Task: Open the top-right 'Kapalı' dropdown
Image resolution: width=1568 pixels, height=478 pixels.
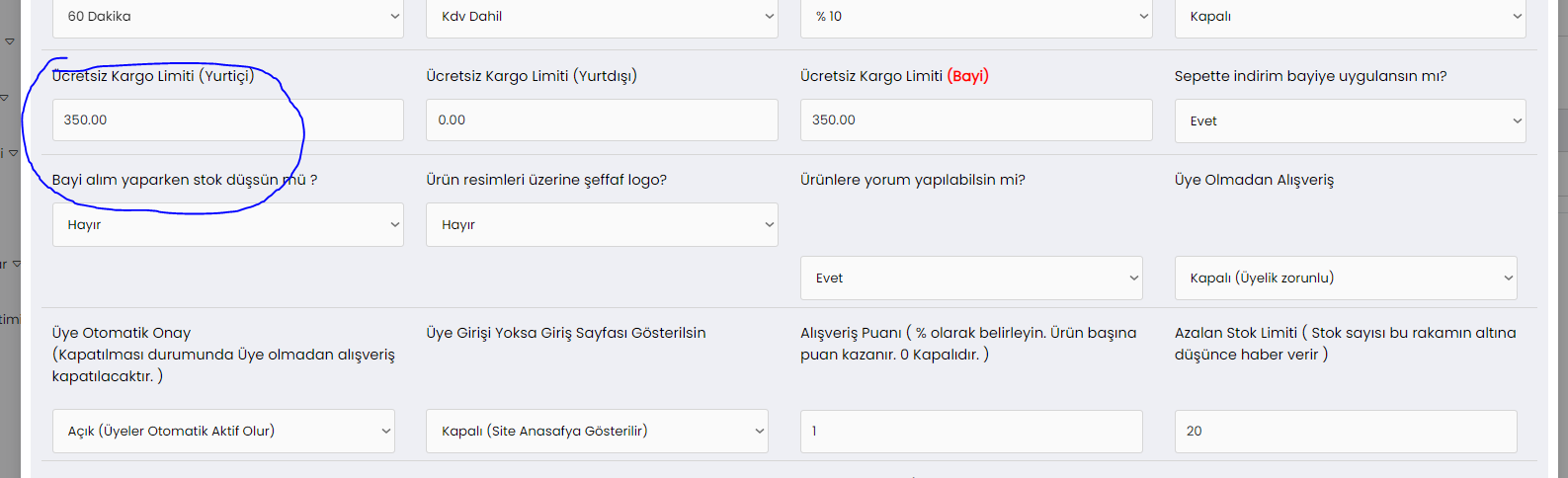Action: click(x=1350, y=17)
